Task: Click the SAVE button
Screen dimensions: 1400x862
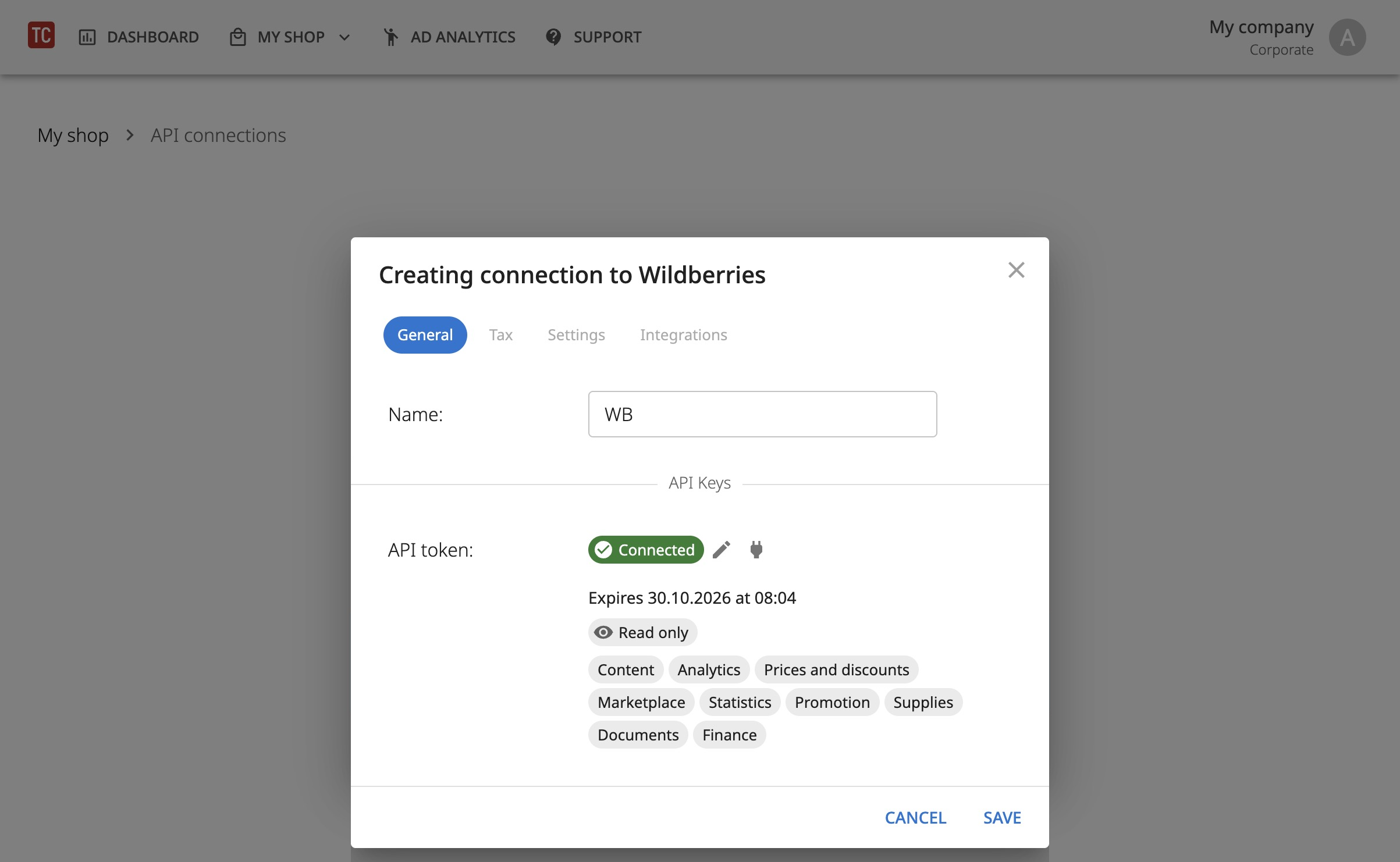Action: (1002, 818)
